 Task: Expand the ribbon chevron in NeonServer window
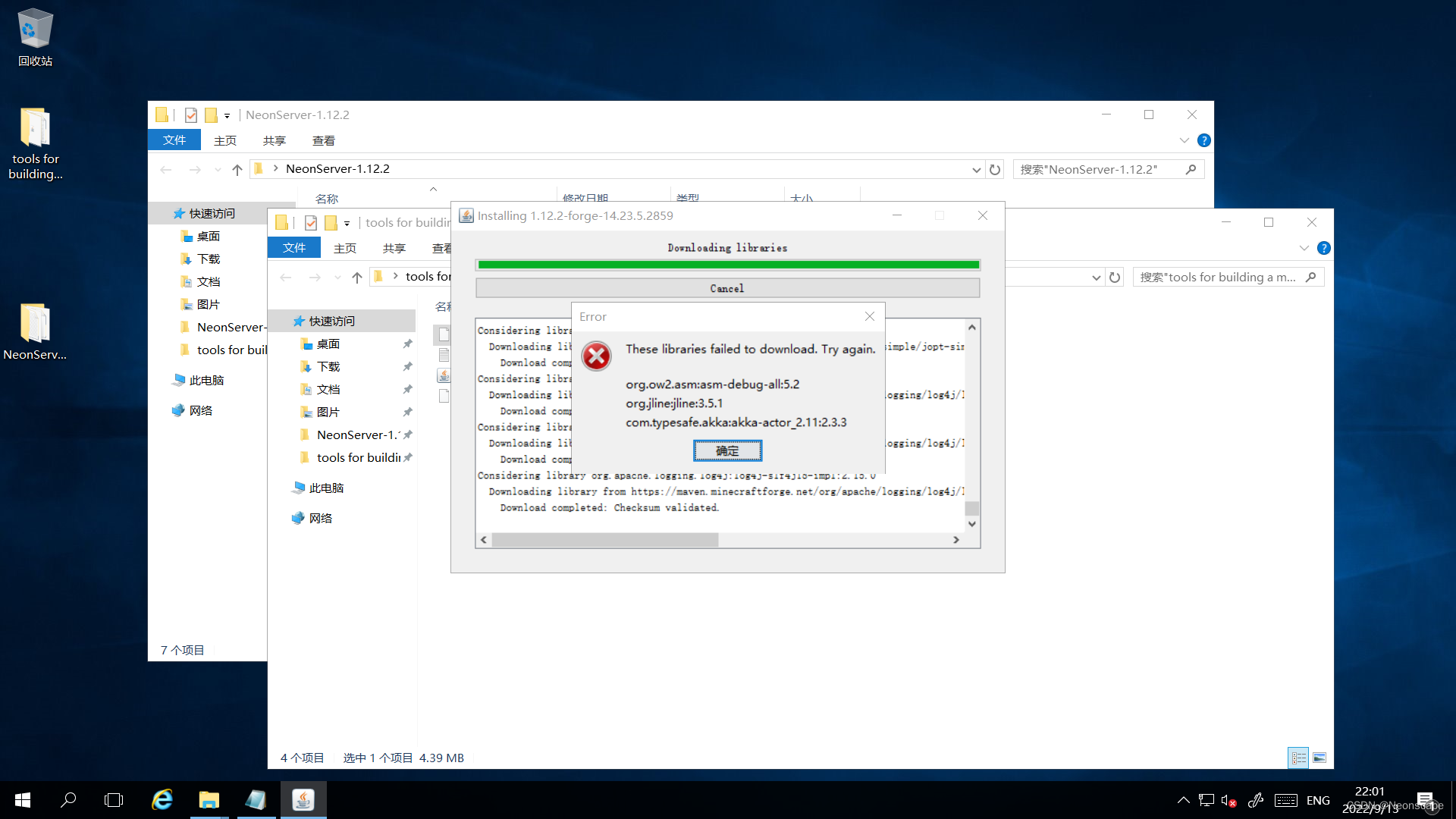[1184, 140]
